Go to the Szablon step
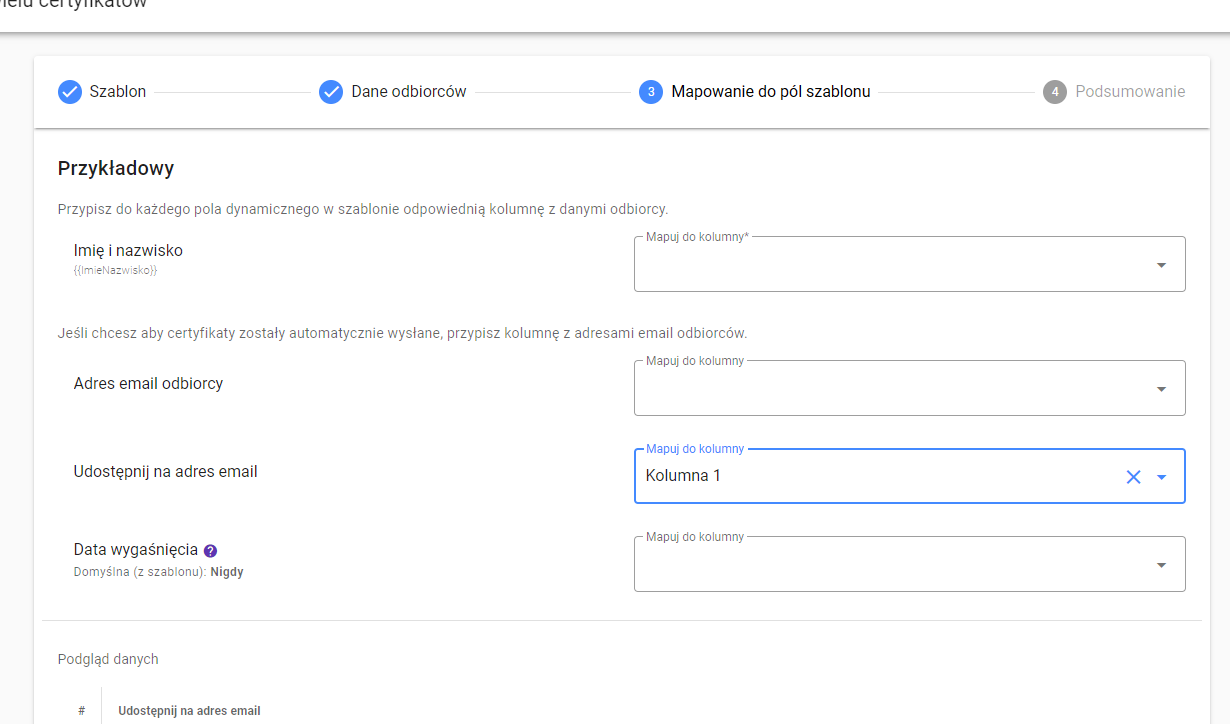This screenshot has width=1230, height=724. coord(118,92)
